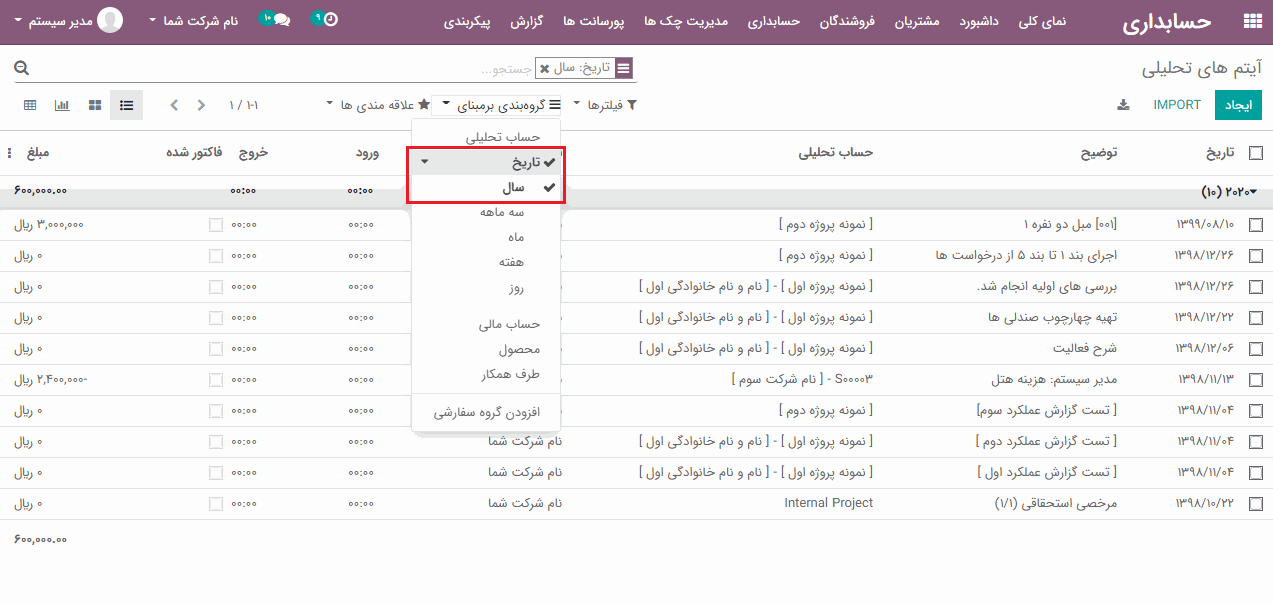Open the حسابداری top menu item
Viewport: 1273px width, 604px height.
774,21
